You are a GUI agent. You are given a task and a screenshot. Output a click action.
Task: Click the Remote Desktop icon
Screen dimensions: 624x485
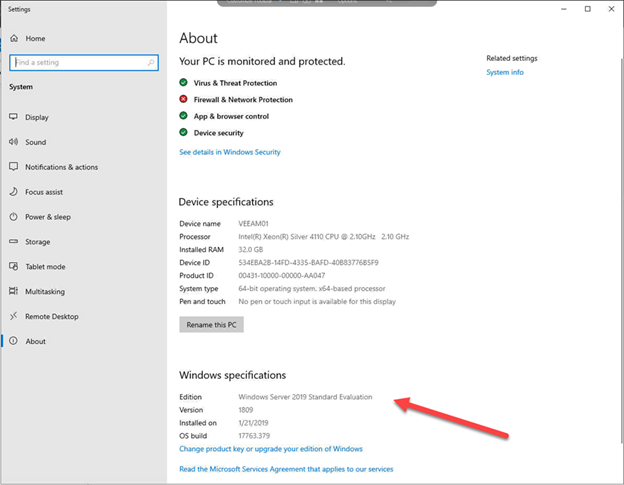(x=14, y=316)
